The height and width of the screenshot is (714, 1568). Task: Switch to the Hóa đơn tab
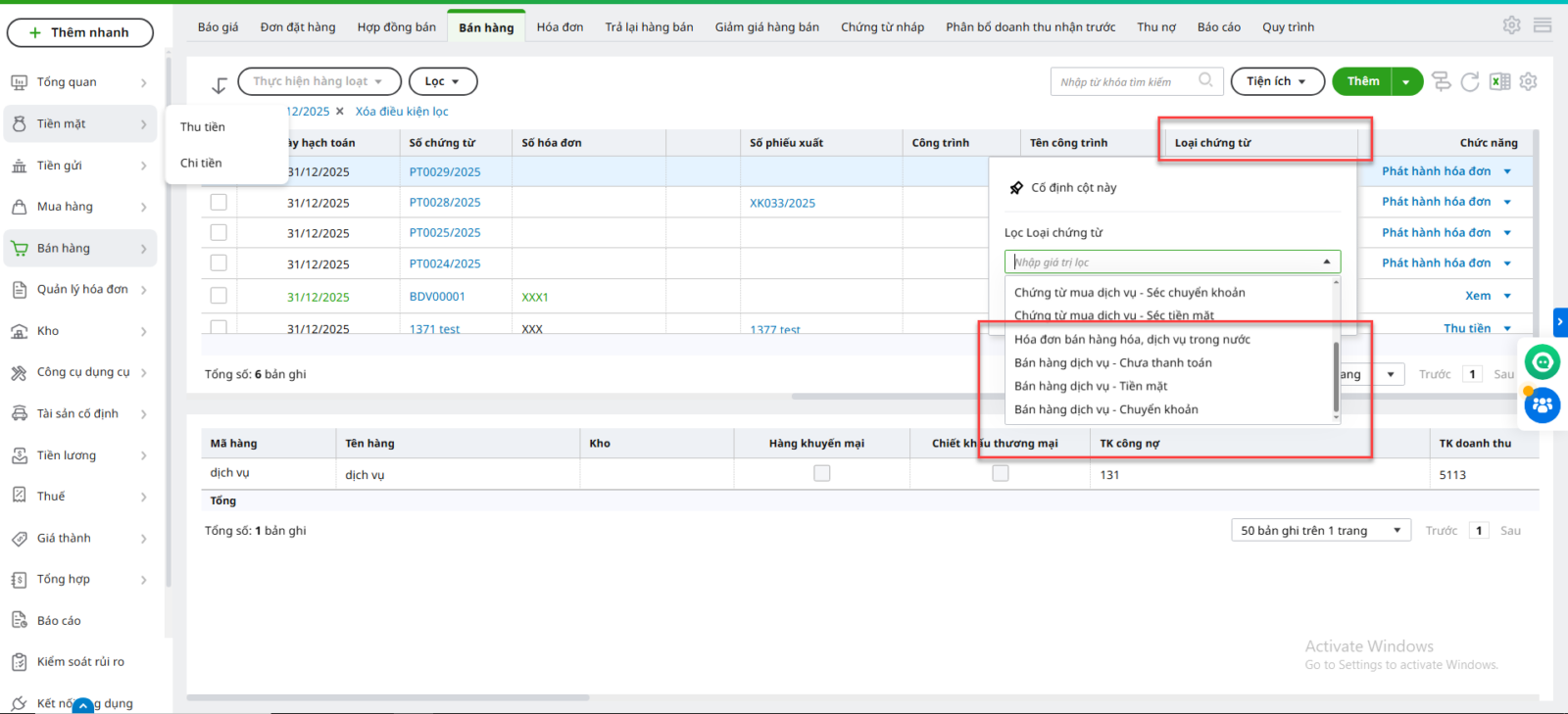(x=560, y=27)
